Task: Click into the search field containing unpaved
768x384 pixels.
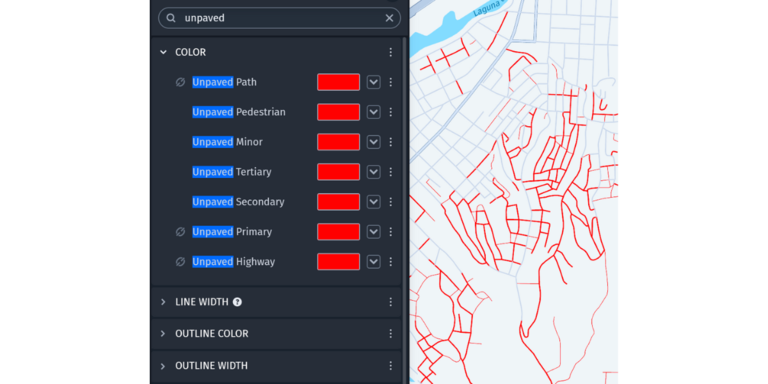Action: (x=279, y=18)
